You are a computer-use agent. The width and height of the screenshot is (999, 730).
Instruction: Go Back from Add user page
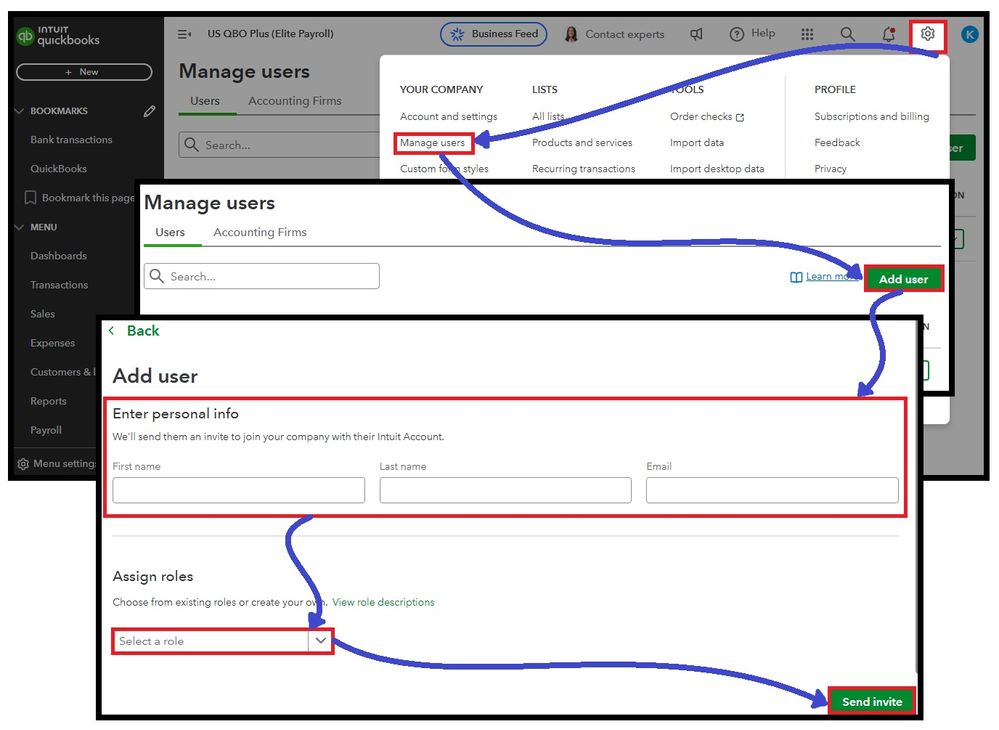tap(135, 331)
